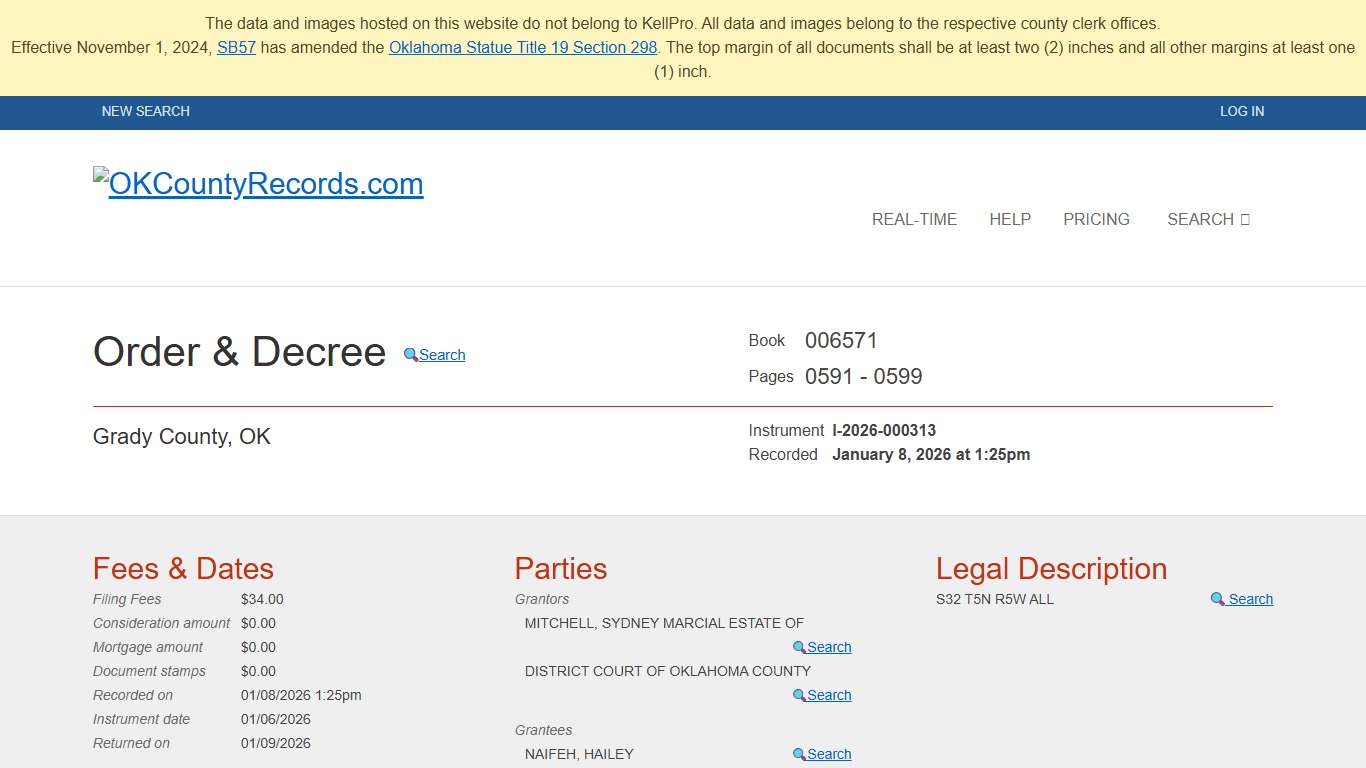Click magnifier icon for District Court of Oklahoma County
This screenshot has height=768, width=1366.
click(799, 696)
